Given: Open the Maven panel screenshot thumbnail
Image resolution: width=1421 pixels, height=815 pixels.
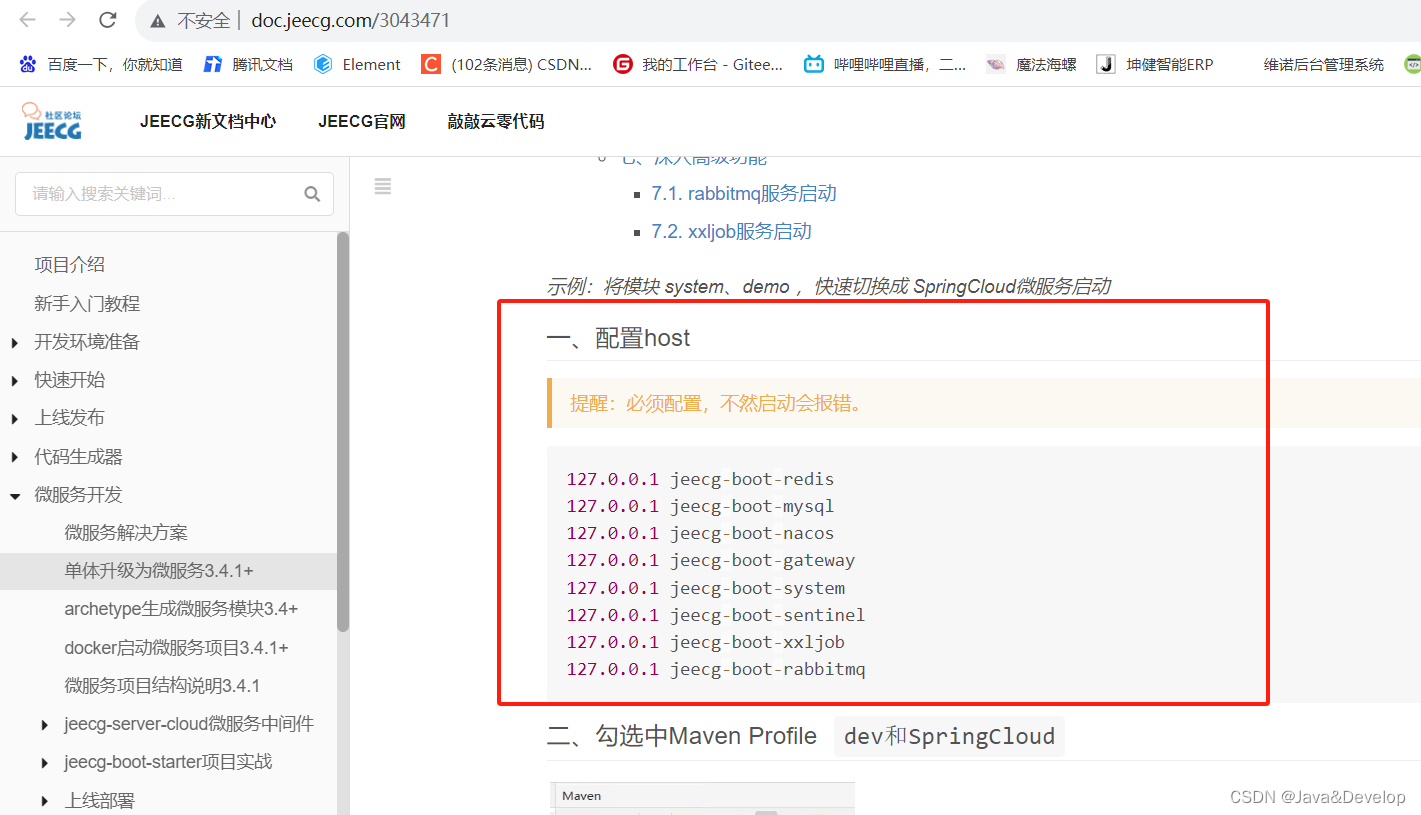Looking at the screenshot, I should [702, 798].
